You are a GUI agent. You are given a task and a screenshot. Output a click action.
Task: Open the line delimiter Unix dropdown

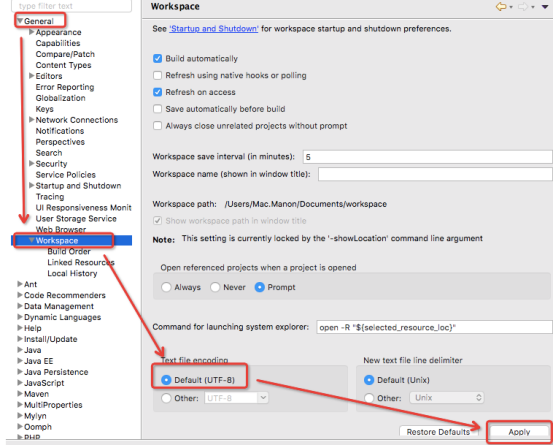tap(447, 398)
